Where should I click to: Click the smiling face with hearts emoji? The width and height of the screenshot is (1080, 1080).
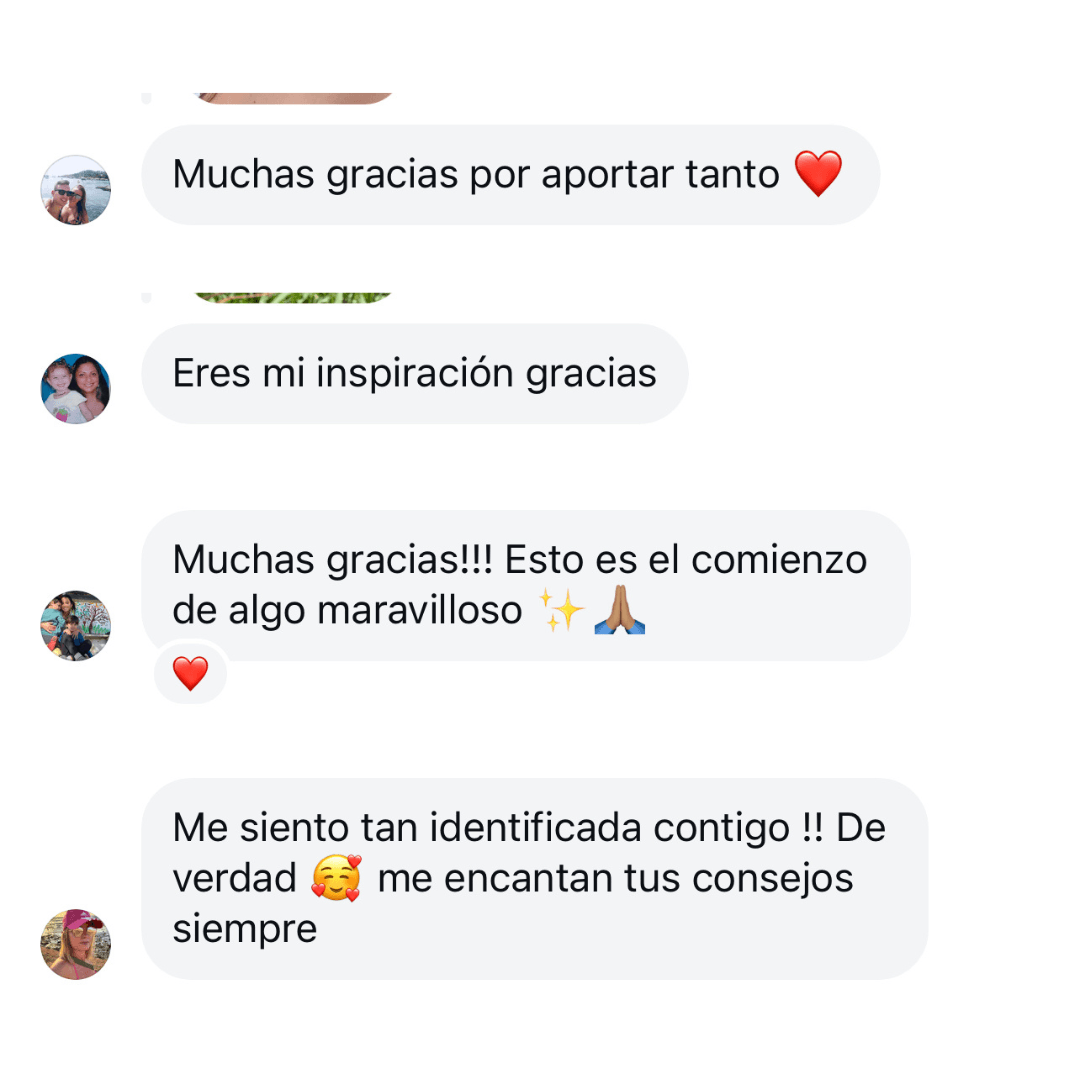tap(336, 878)
